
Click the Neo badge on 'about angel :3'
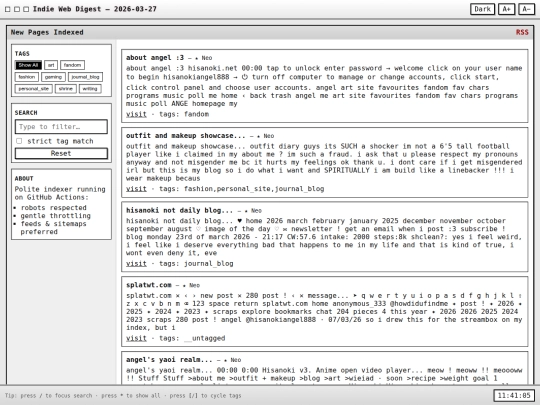tap(207, 58)
